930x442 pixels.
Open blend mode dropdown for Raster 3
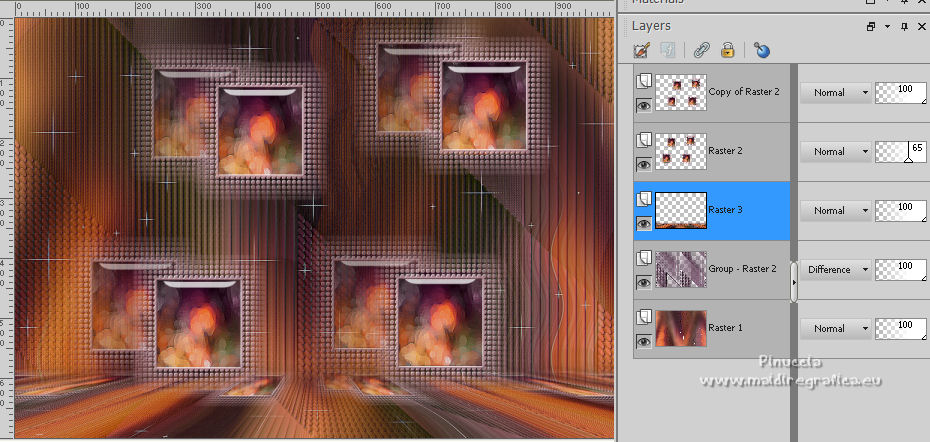tap(836, 211)
